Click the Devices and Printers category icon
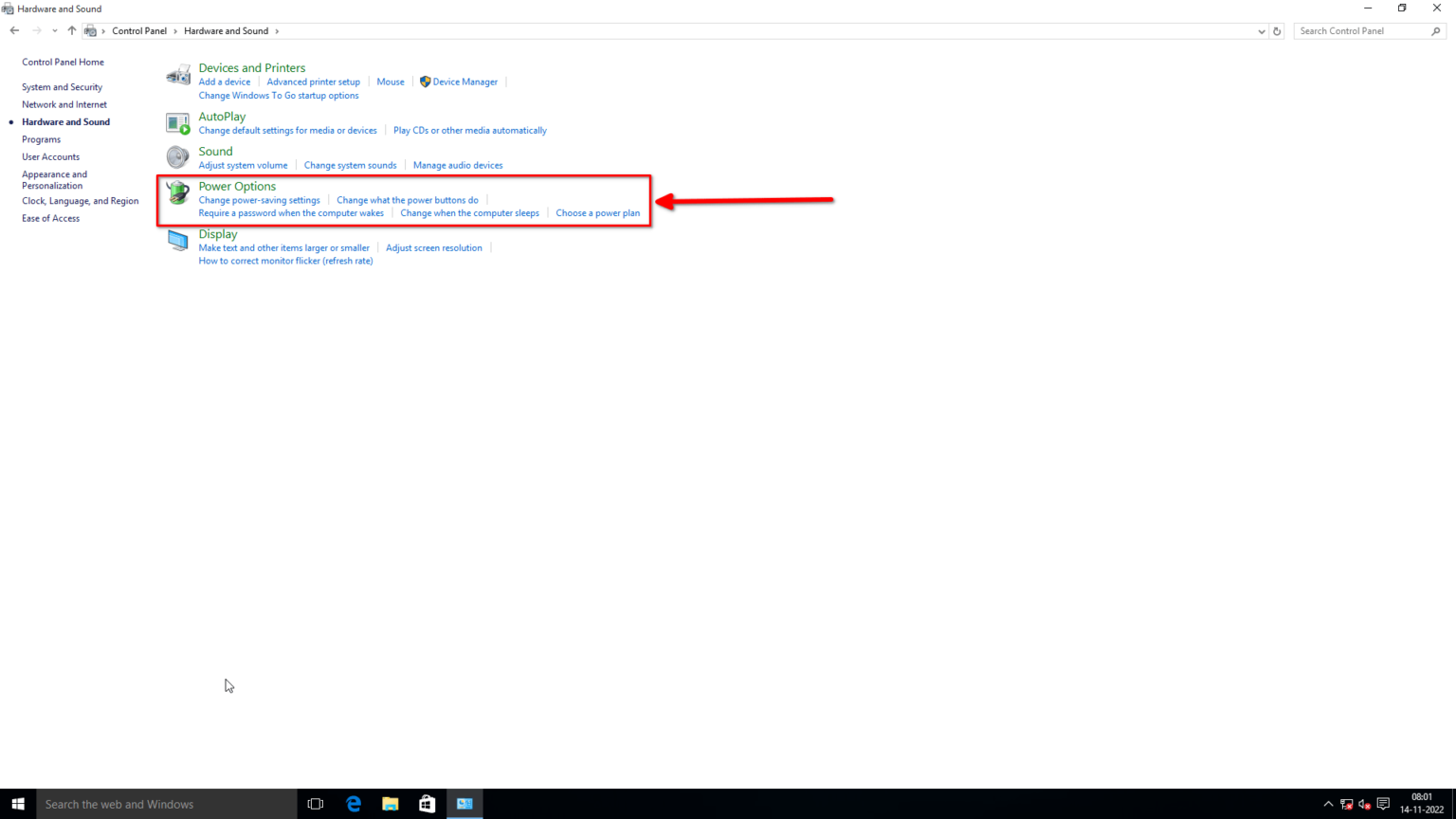This screenshot has height=819, width=1456. (178, 76)
